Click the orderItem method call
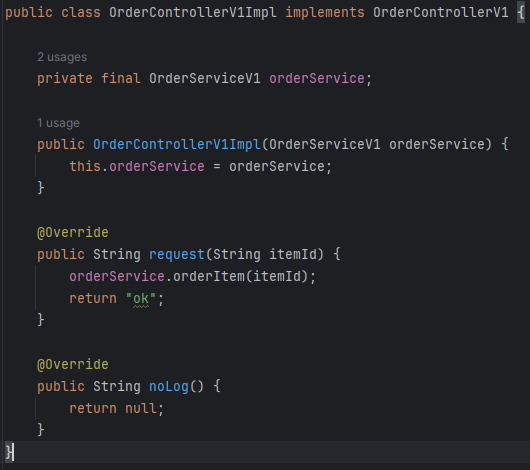 coord(209,276)
